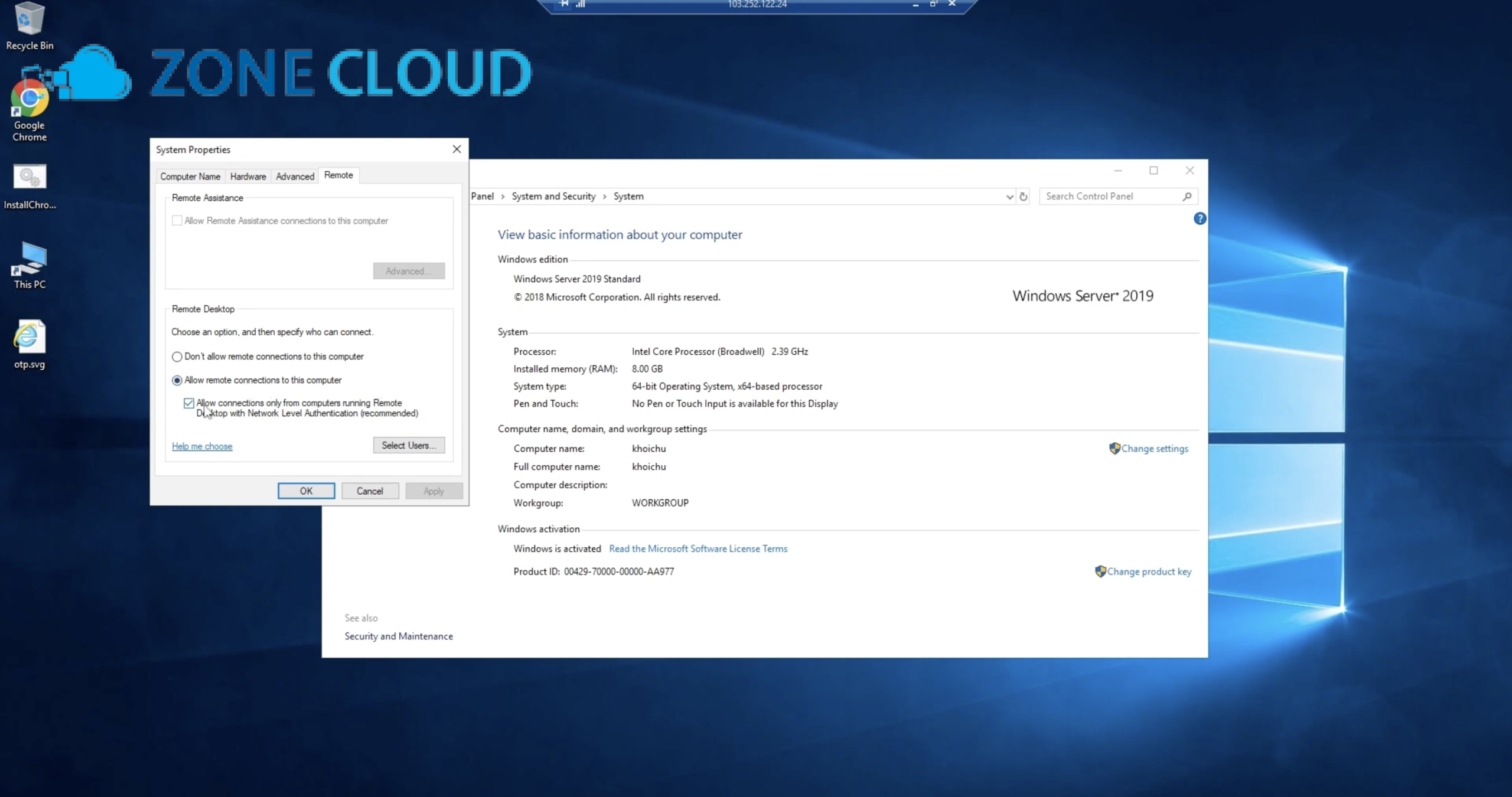Image resolution: width=1512 pixels, height=797 pixels.
Task: Close the remote desktop session bar
Action: (952, 4)
